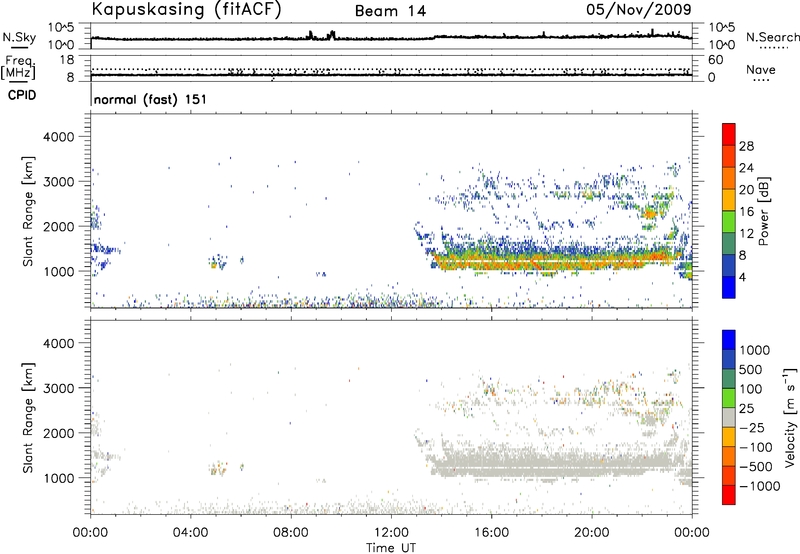Image resolution: width=800 pixels, height=554 pixels.
Task: Select the power panel Slant Range [km] label
Action: click(x=28, y=211)
